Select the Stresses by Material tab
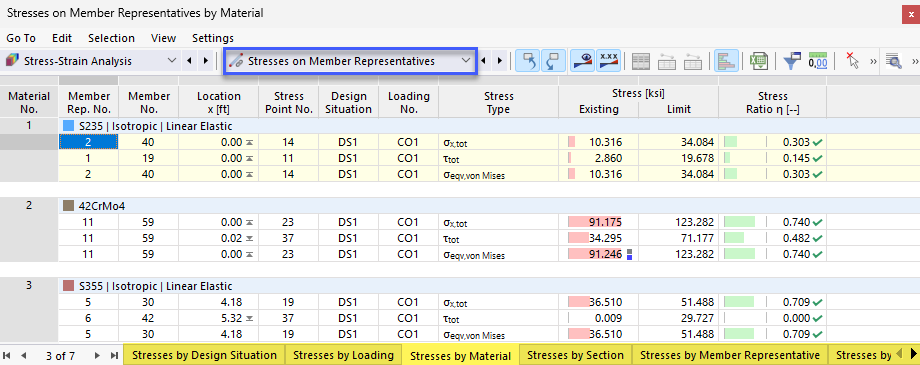Screen dimensions: 920x365 tap(461, 356)
